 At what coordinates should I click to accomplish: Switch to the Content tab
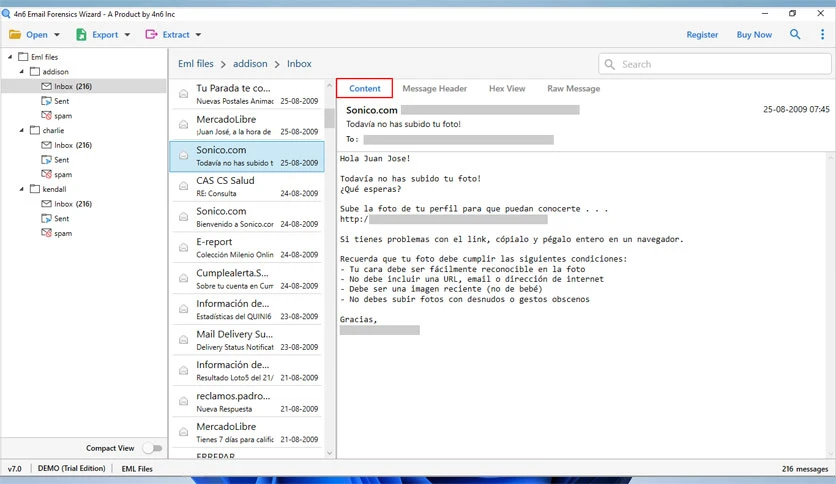coord(365,88)
